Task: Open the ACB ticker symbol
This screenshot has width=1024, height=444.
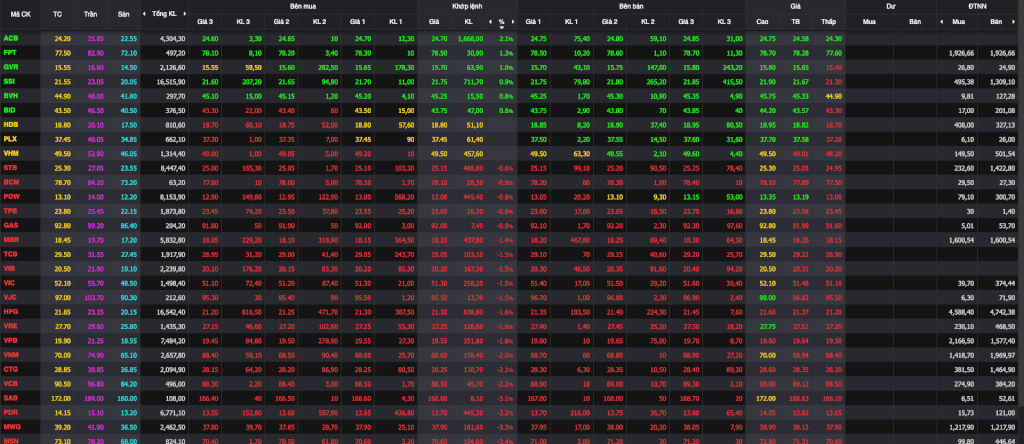Action: [10, 39]
